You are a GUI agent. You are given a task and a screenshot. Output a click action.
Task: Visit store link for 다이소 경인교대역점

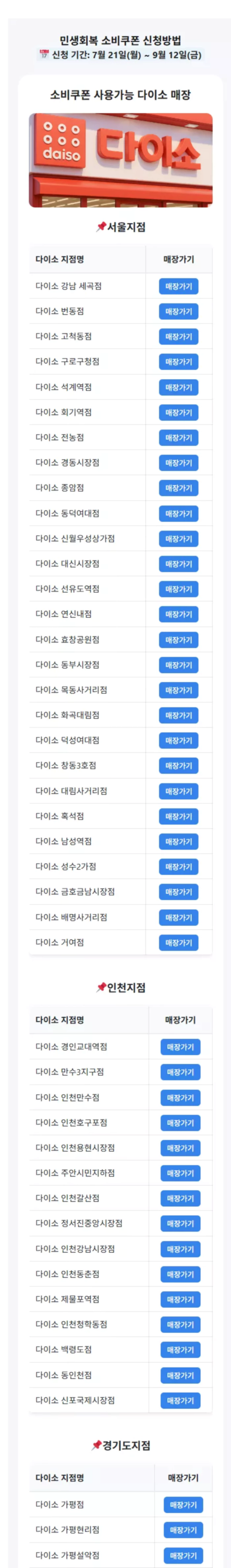181,1047
